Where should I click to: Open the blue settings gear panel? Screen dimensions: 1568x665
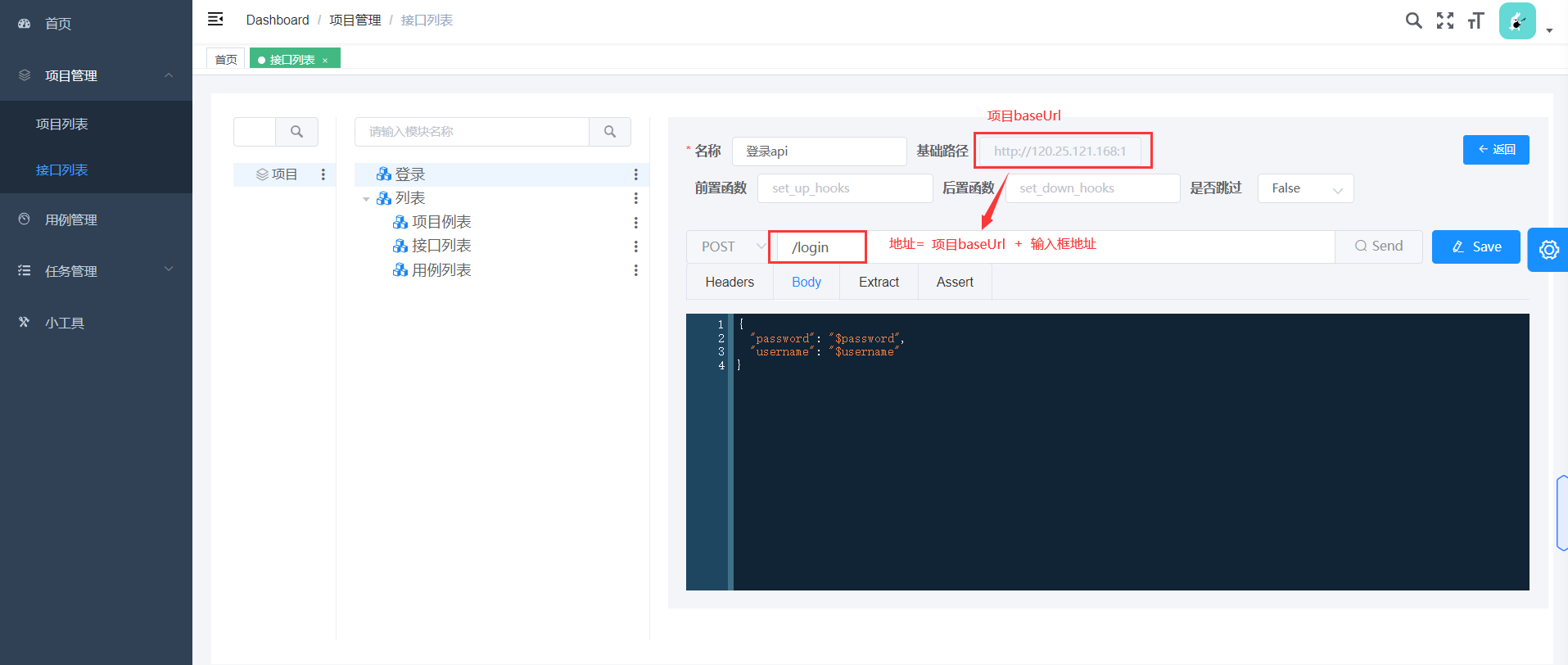[x=1548, y=250]
